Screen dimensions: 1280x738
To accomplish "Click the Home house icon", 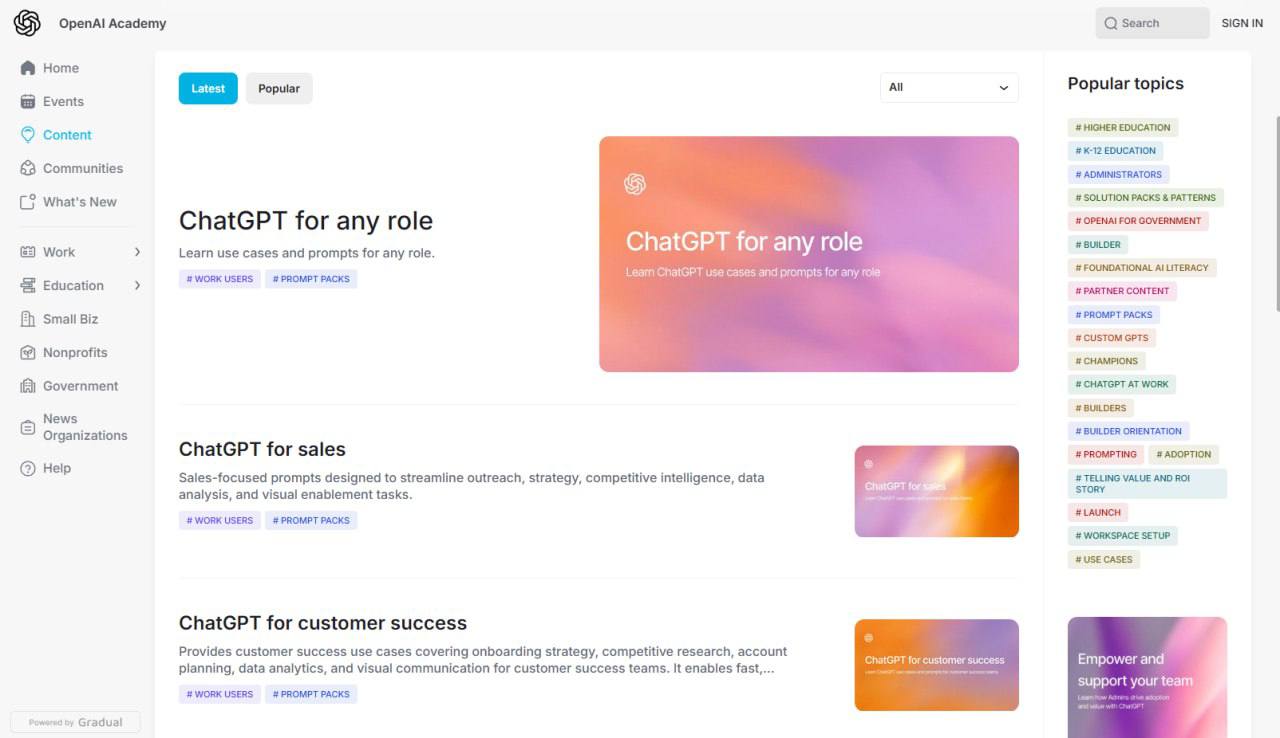I will pos(28,68).
